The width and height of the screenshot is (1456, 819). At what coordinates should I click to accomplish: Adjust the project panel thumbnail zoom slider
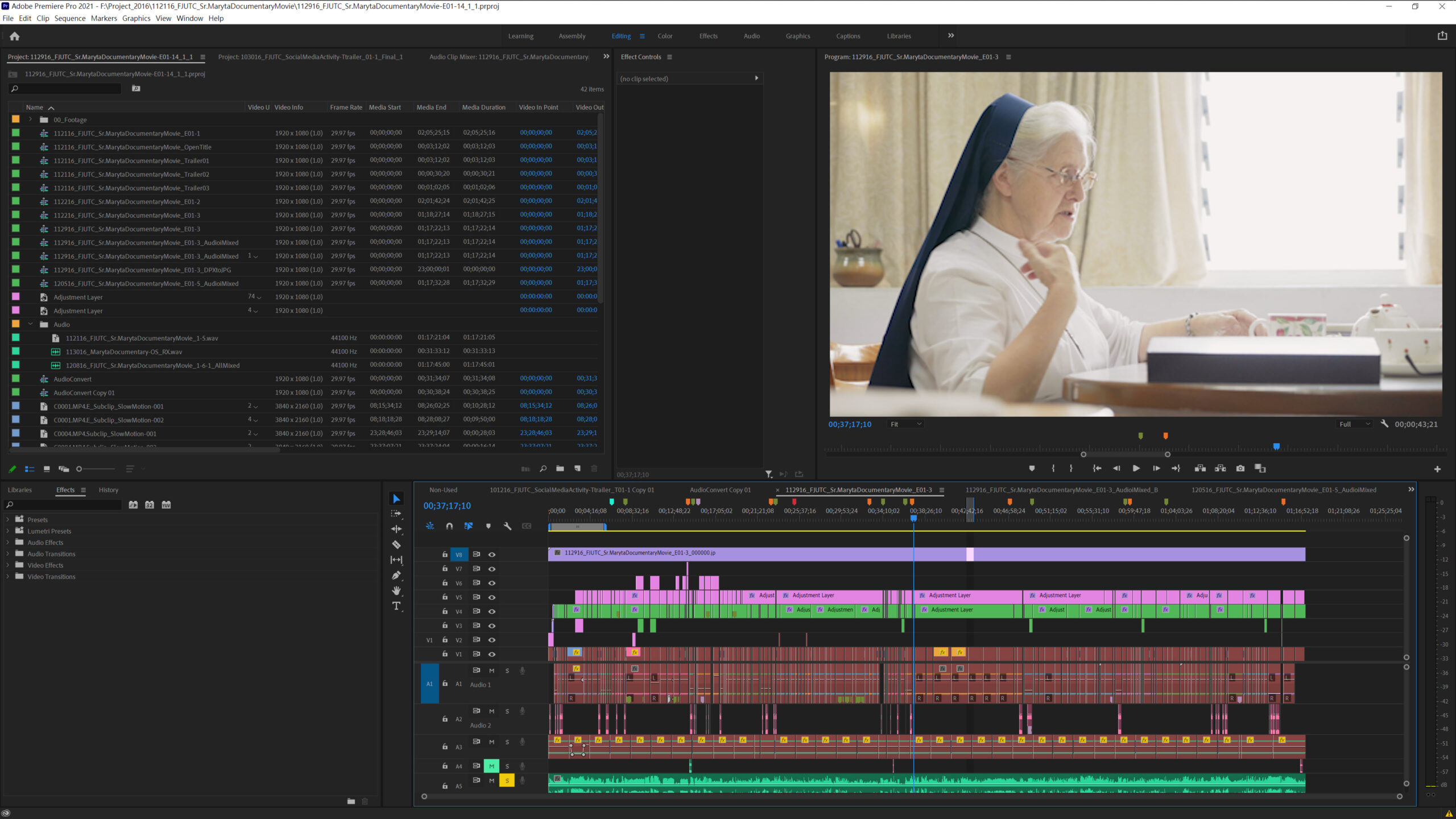[80, 469]
